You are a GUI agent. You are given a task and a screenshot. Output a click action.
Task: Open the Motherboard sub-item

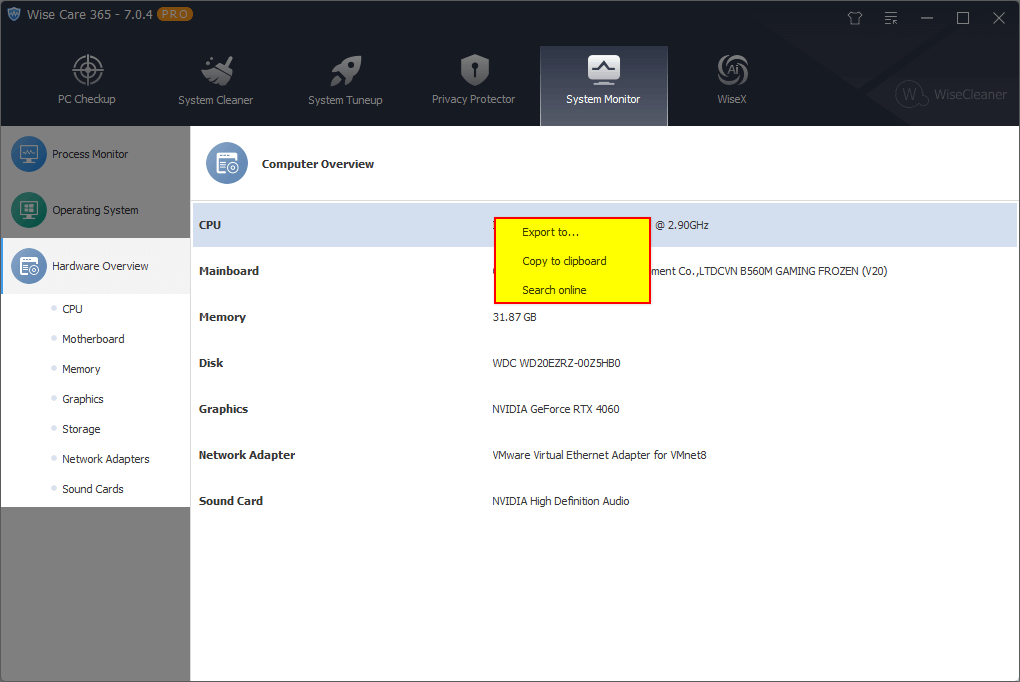93,339
